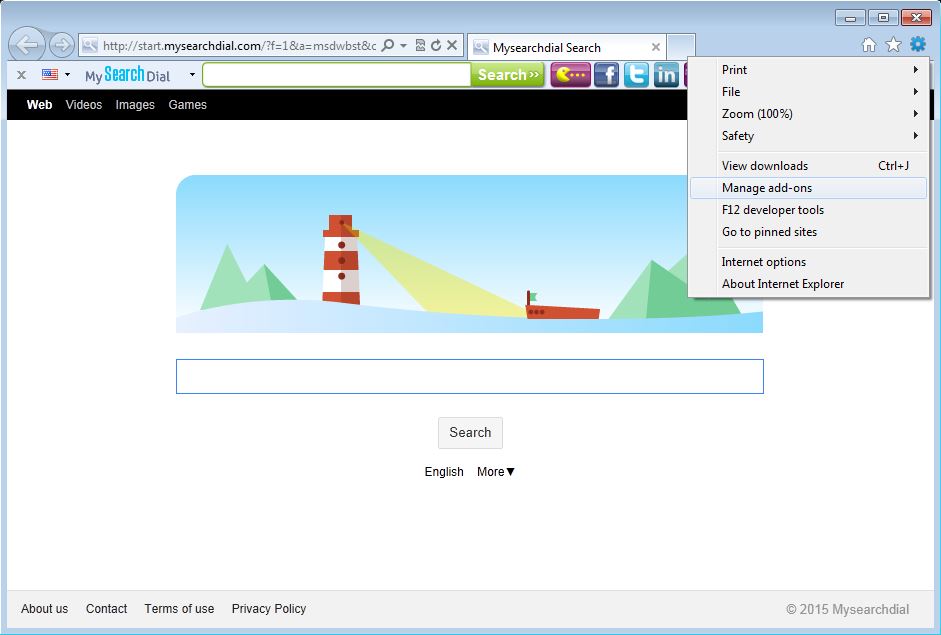
Task: Choose Go to pinned sites
Action: click(808, 232)
